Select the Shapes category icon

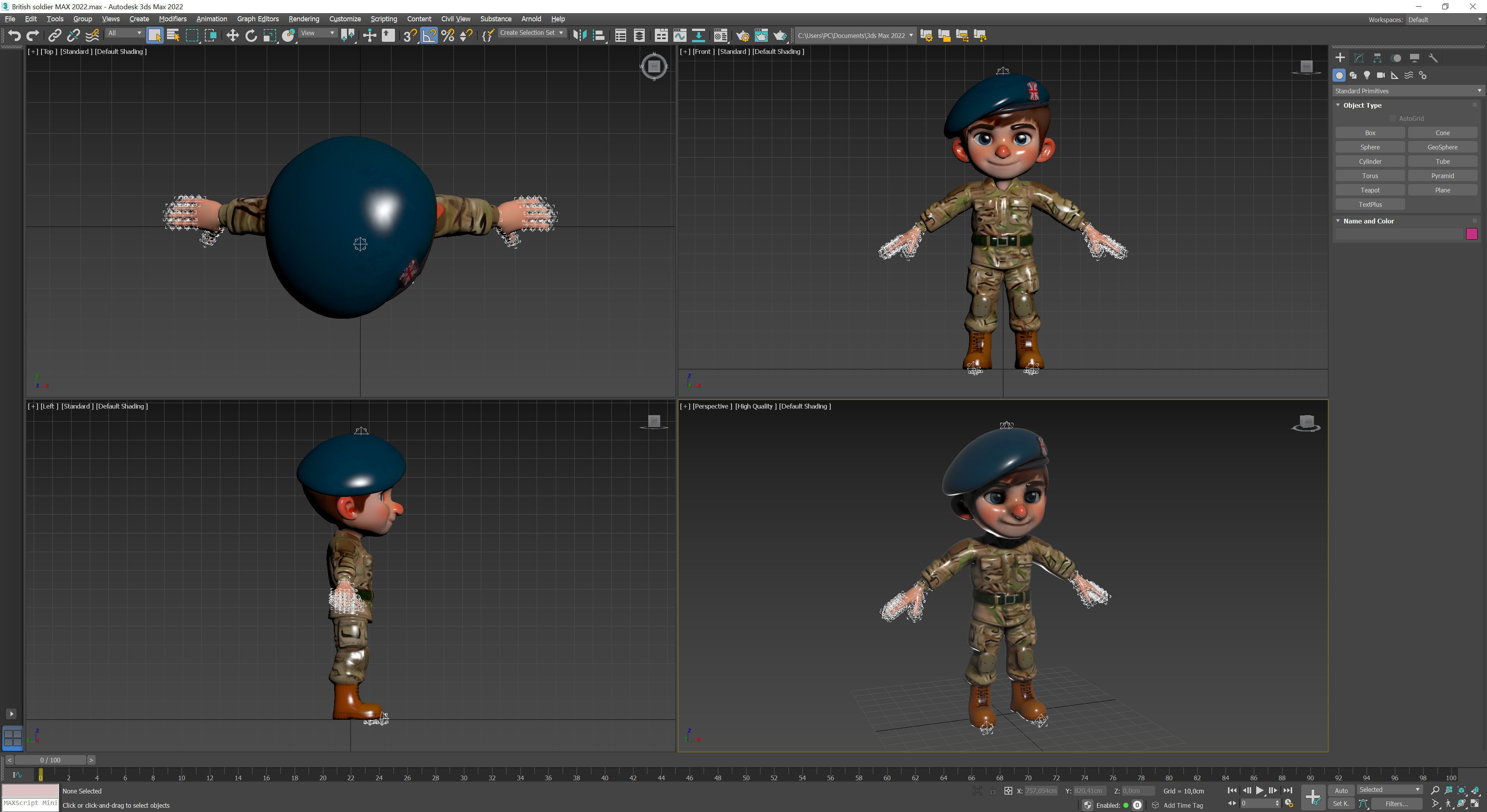pyautogui.click(x=1353, y=75)
